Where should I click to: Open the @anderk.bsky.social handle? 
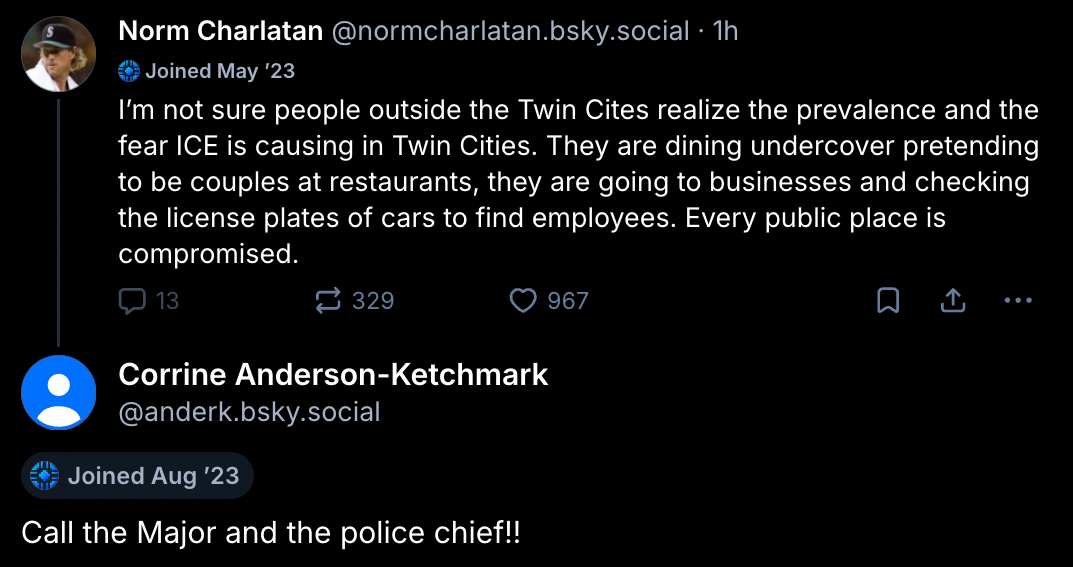pos(249,412)
